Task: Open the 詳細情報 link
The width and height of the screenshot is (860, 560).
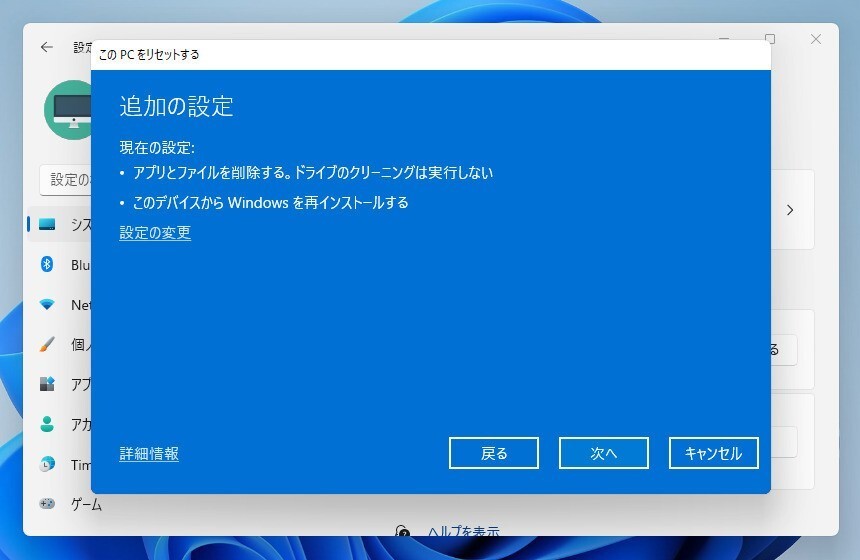Action: (149, 454)
